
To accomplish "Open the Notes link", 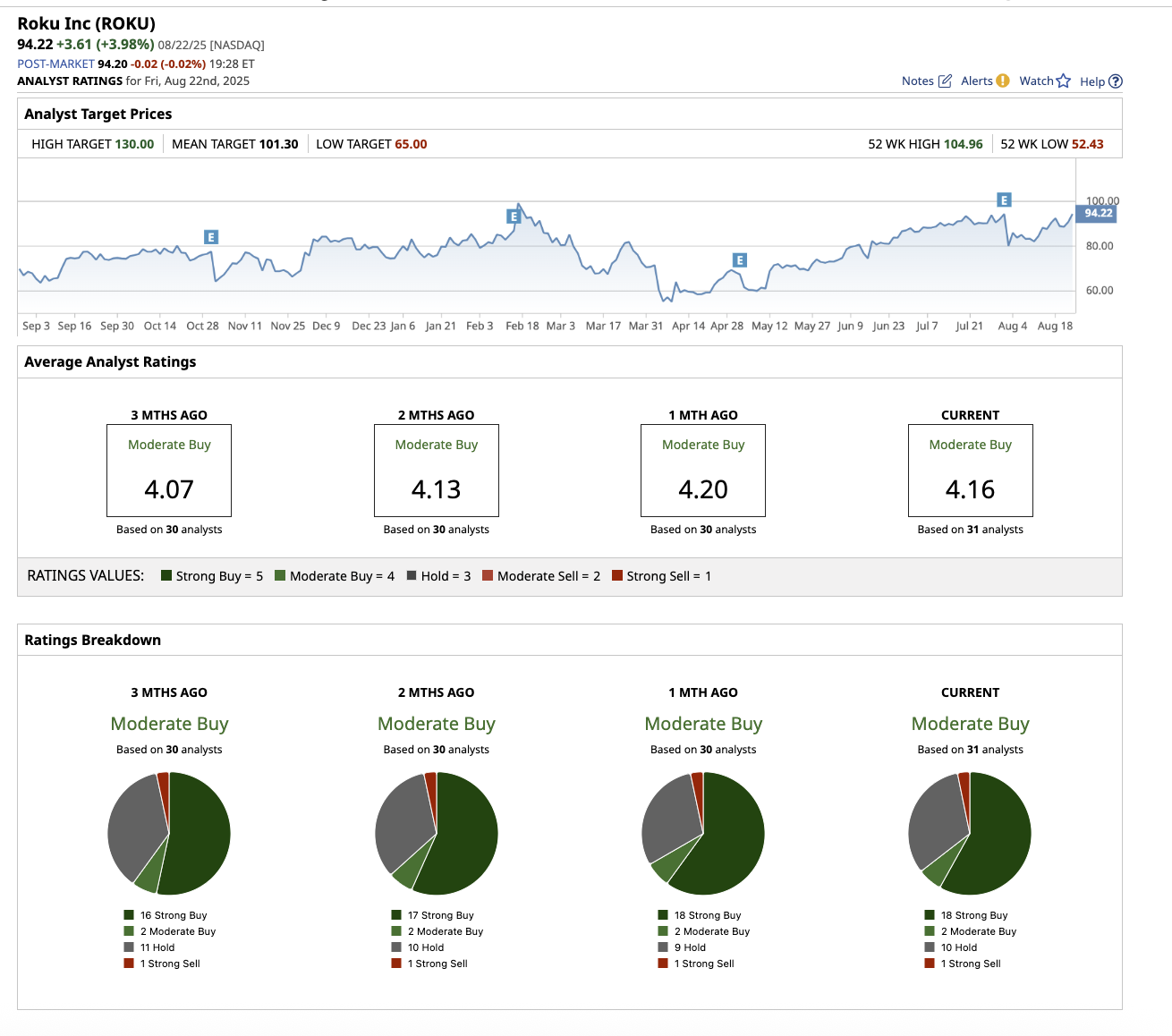I will tap(918, 81).
